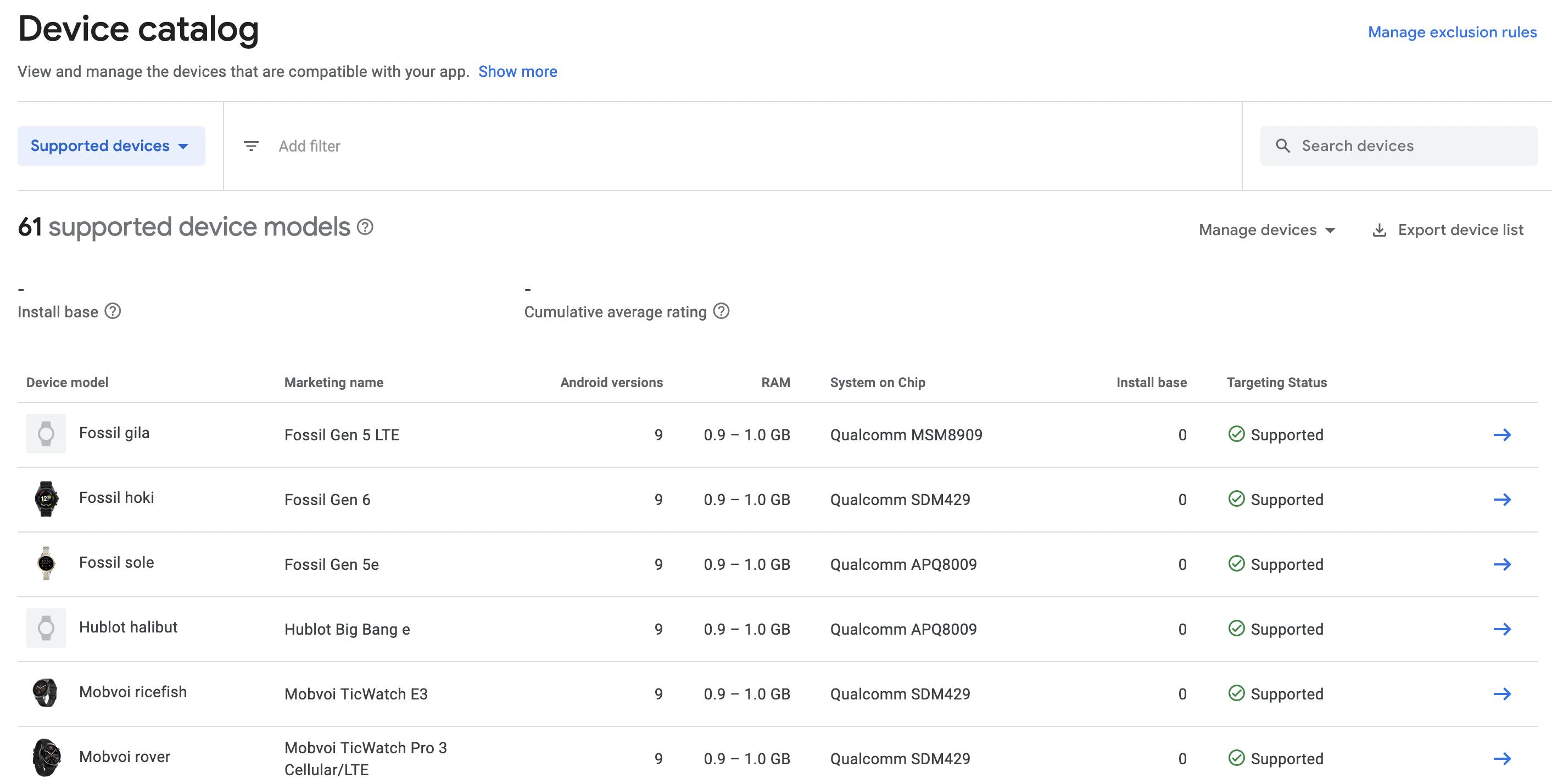Select the Export device list button

pyautogui.click(x=1448, y=229)
